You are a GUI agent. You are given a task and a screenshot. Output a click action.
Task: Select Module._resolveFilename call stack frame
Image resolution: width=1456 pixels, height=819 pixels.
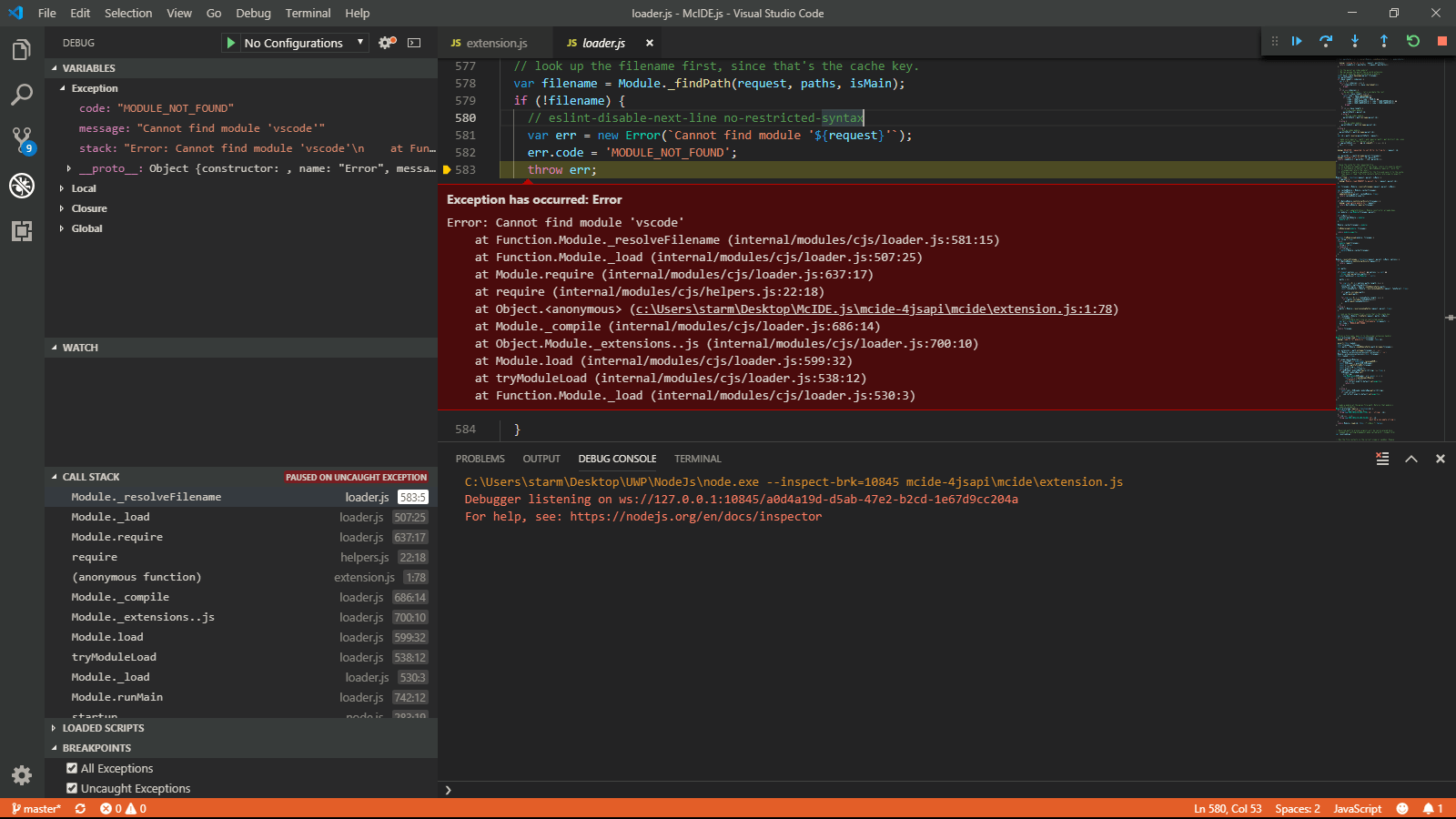[x=241, y=497]
